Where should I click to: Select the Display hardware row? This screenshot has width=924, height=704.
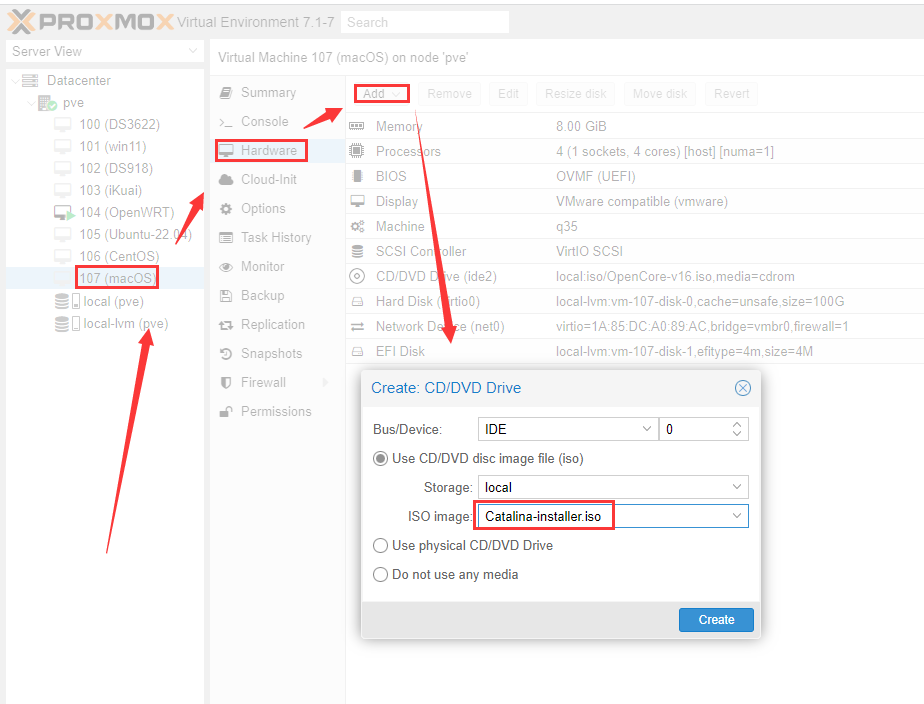(x=635, y=201)
